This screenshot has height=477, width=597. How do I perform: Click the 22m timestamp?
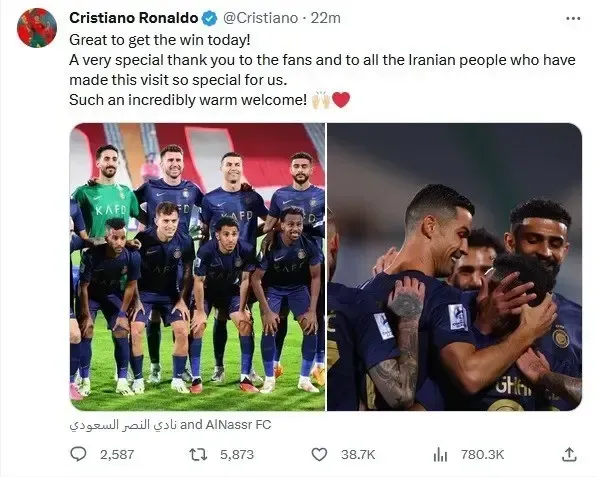coord(326,18)
